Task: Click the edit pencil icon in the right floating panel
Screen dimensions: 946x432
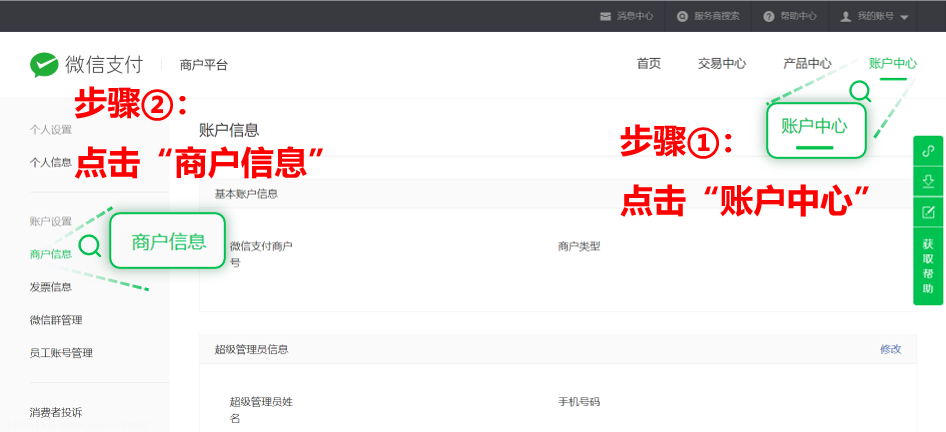Action: pos(928,212)
